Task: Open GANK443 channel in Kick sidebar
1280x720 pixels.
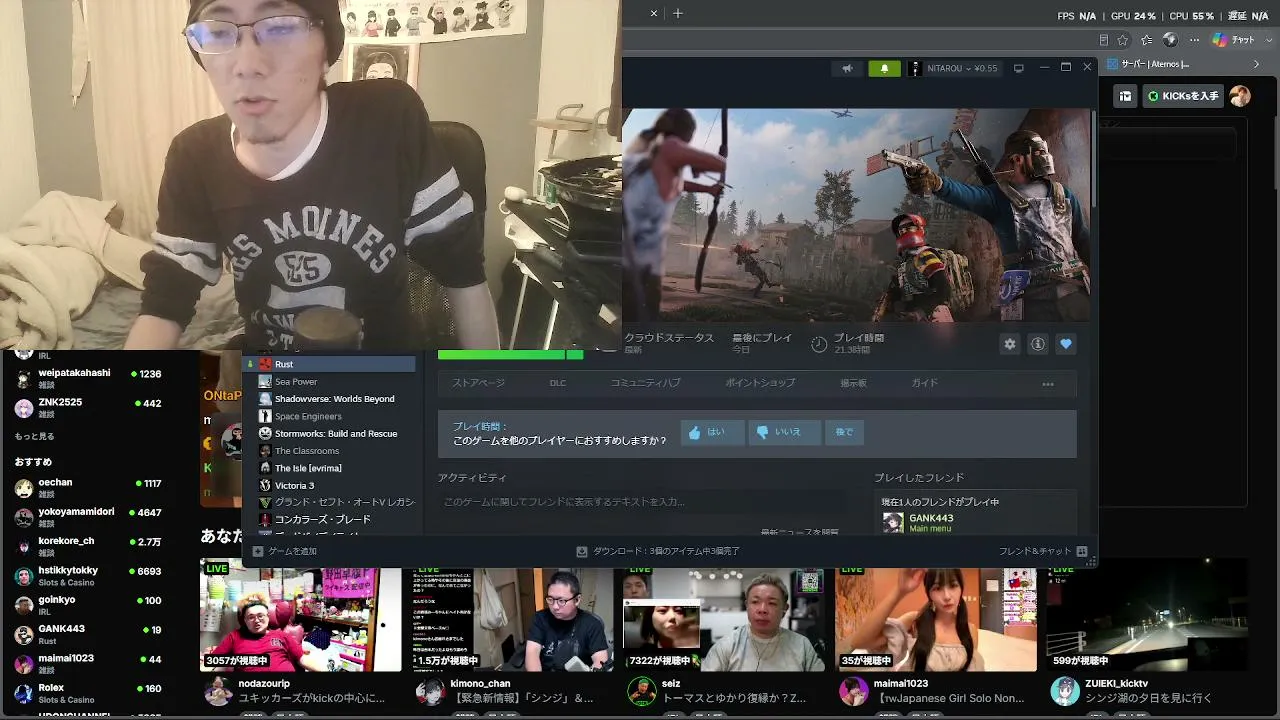Action: click(87, 634)
